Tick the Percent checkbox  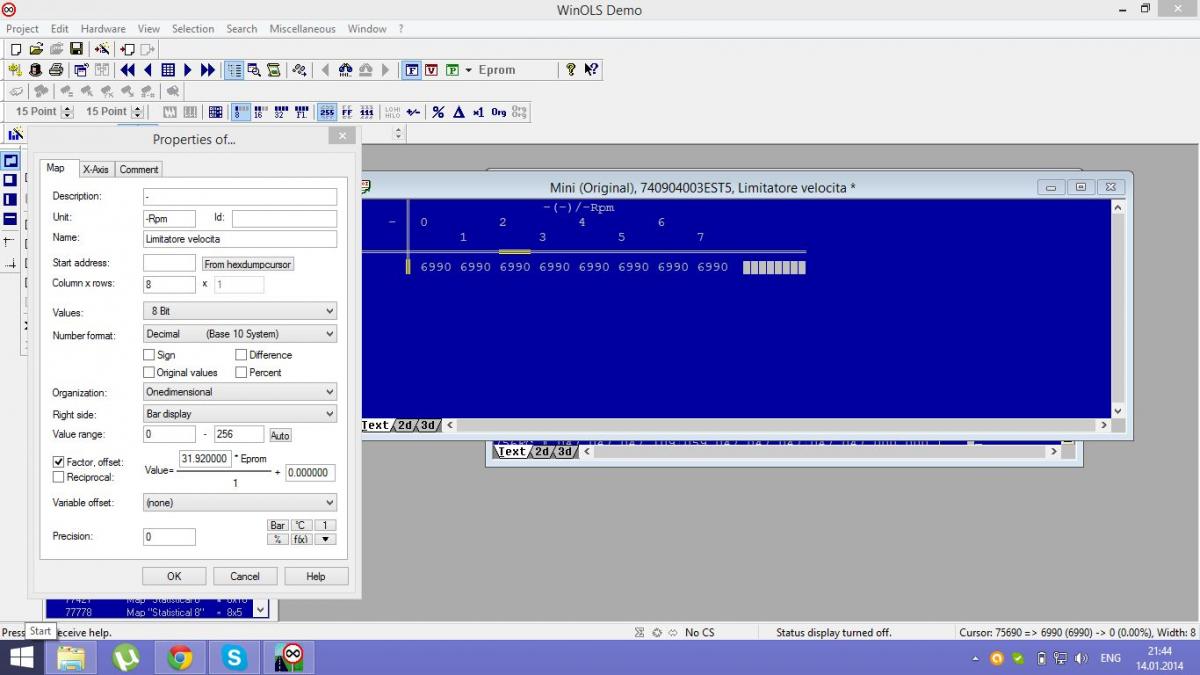pyautogui.click(x=241, y=373)
